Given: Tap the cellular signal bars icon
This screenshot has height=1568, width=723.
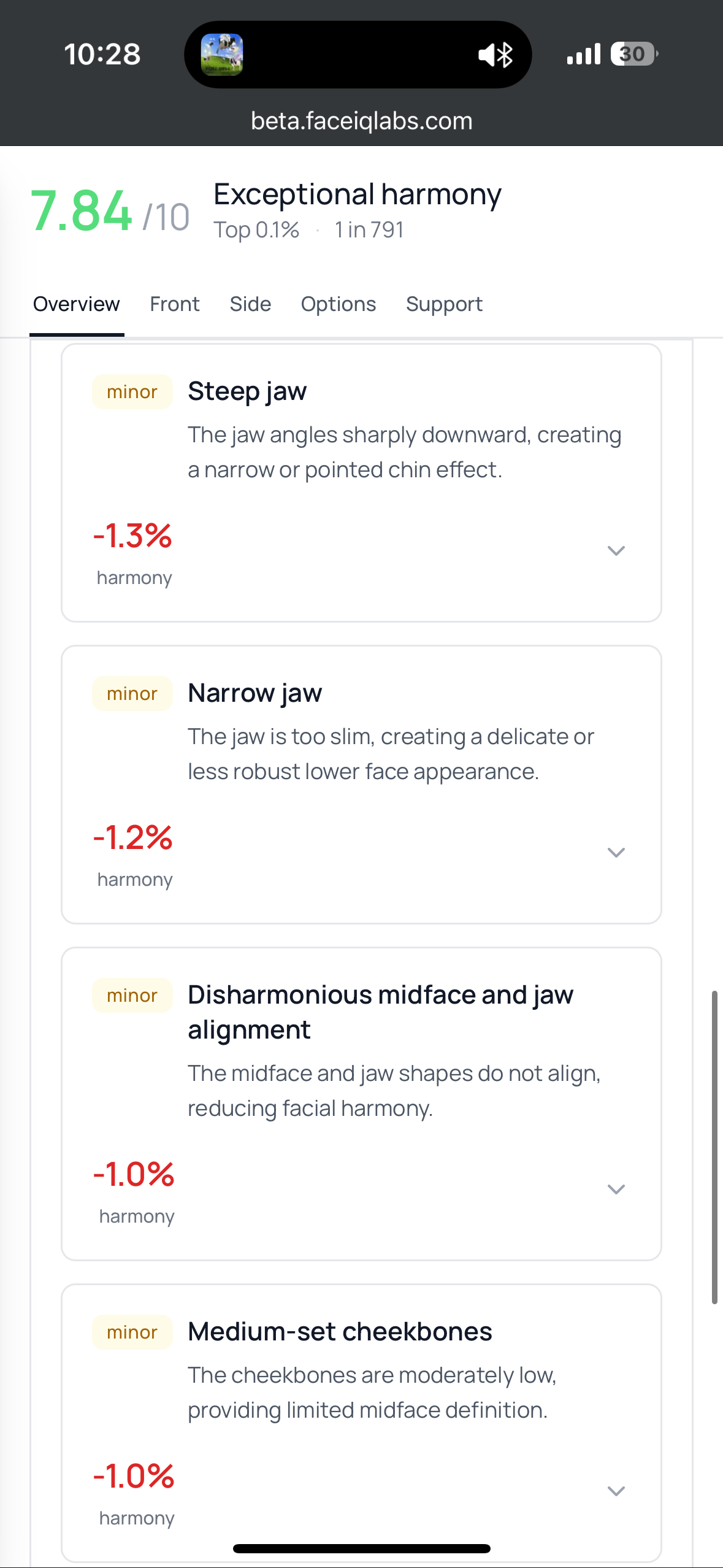Looking at the screenshot, I should pyautogui.click(x=583, y=55).
